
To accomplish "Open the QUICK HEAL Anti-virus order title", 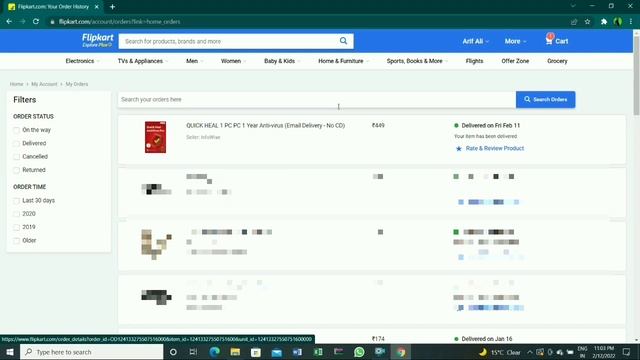I will pos(265,125).
